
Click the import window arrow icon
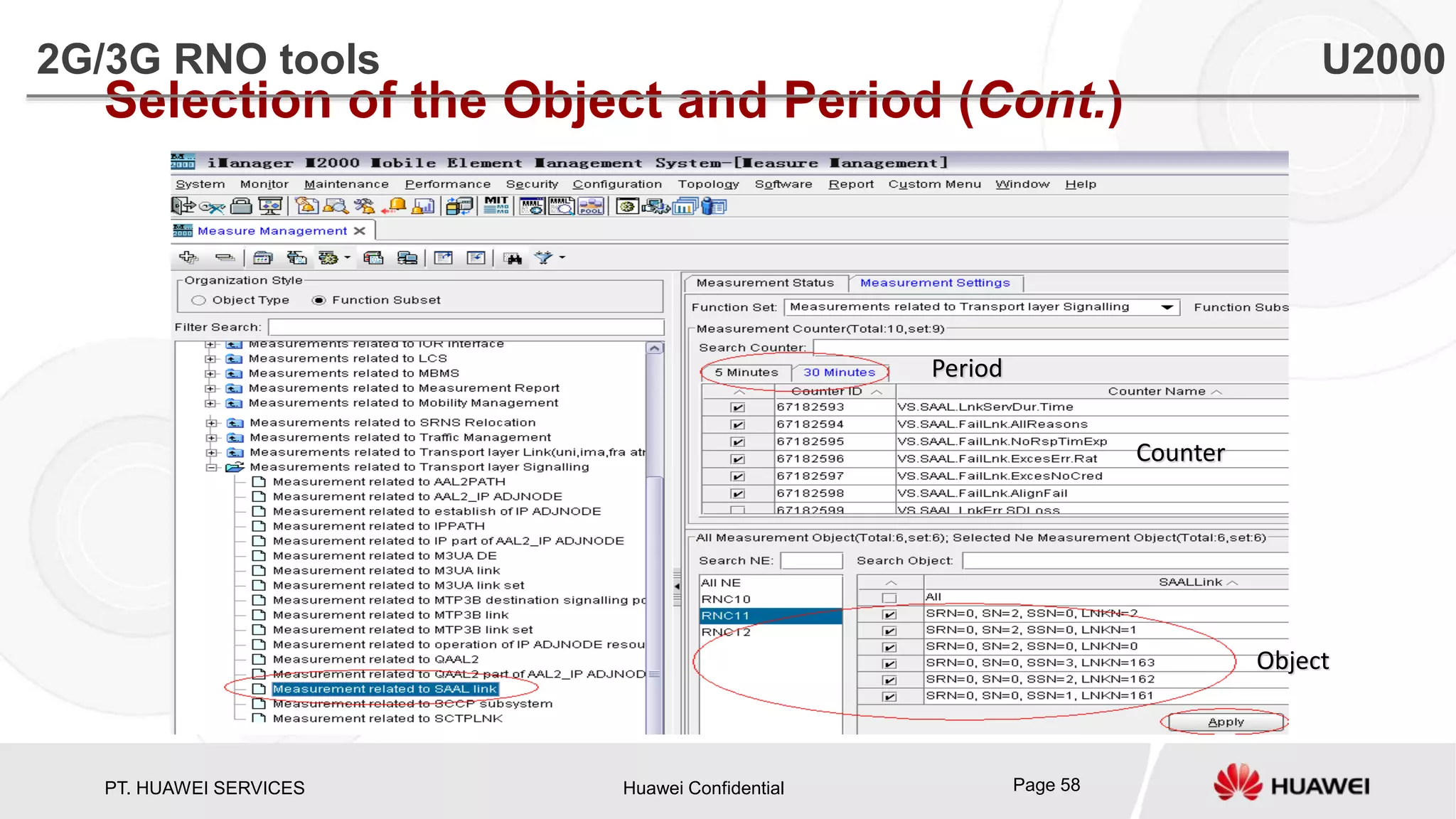point(476,257)
